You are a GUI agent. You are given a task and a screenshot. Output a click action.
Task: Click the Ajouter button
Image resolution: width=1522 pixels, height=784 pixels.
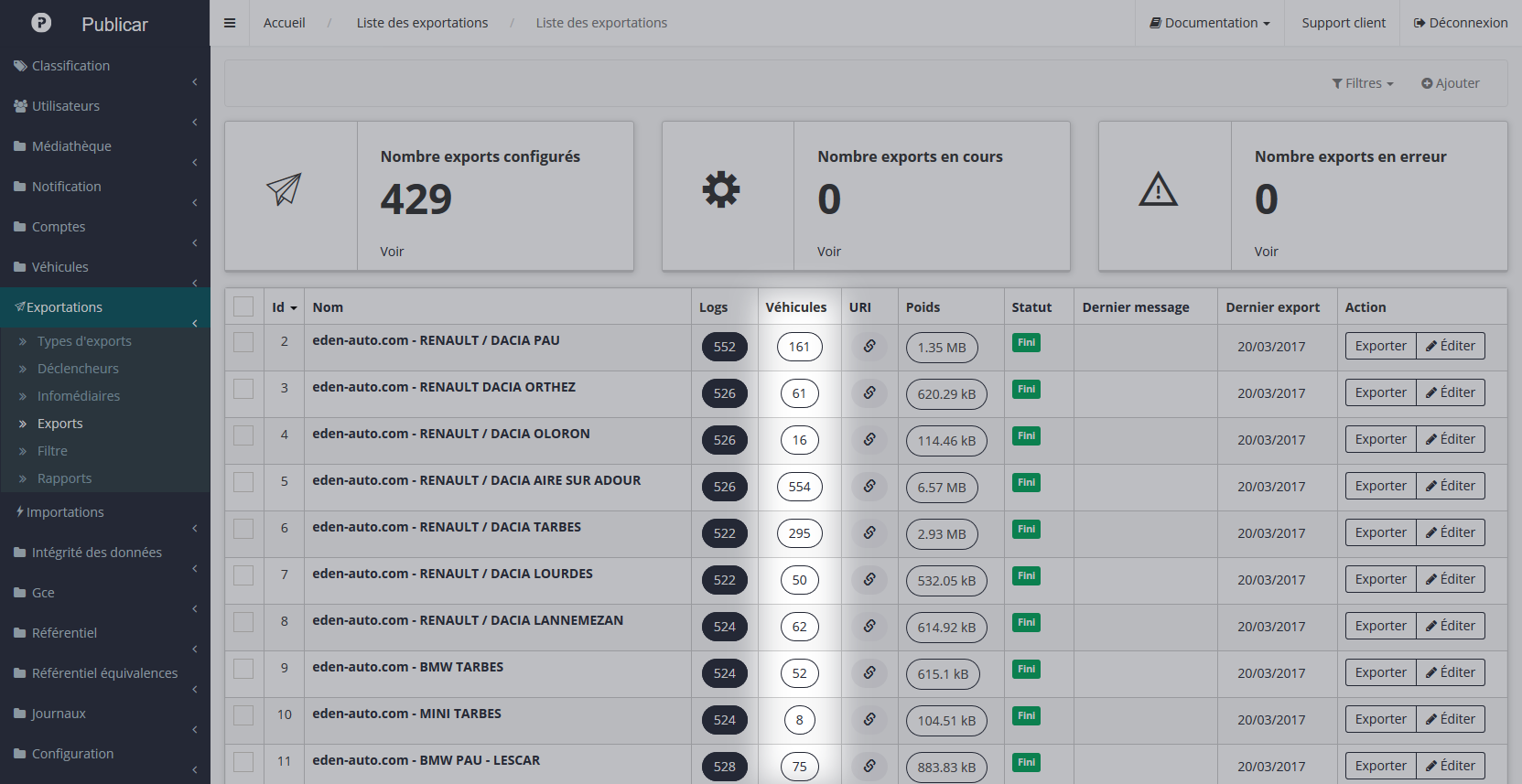coord(1450,83)
